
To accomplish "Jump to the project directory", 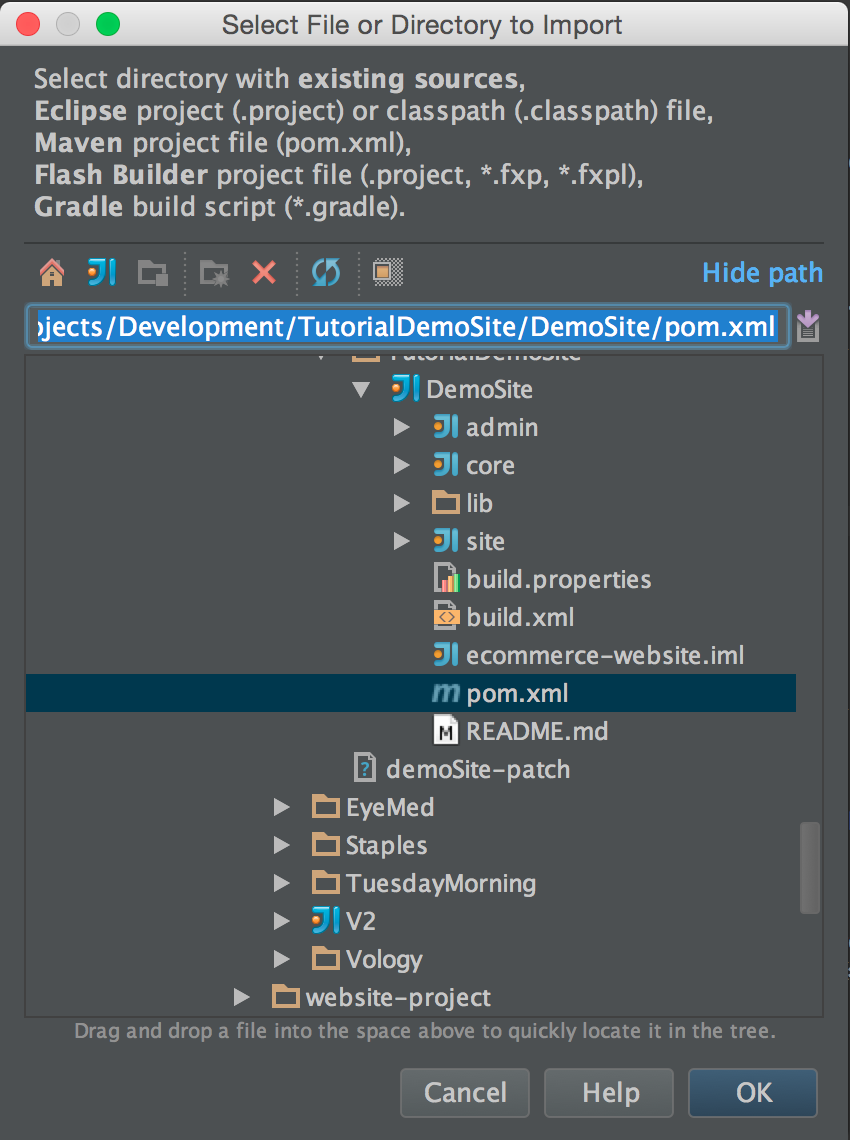I will click(100, 272).
